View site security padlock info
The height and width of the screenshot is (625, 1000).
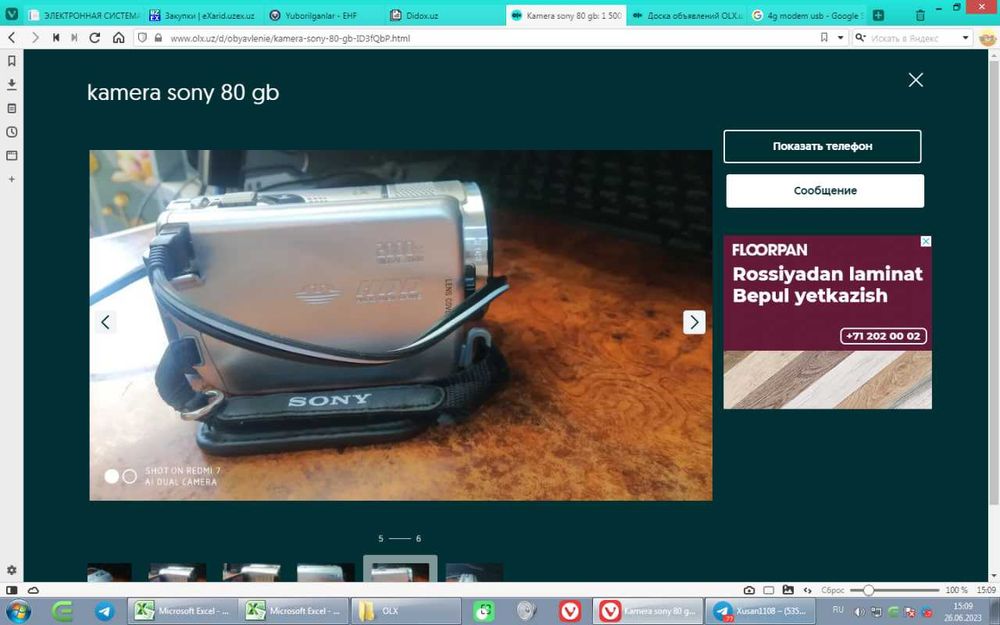(x=158, y=38)
